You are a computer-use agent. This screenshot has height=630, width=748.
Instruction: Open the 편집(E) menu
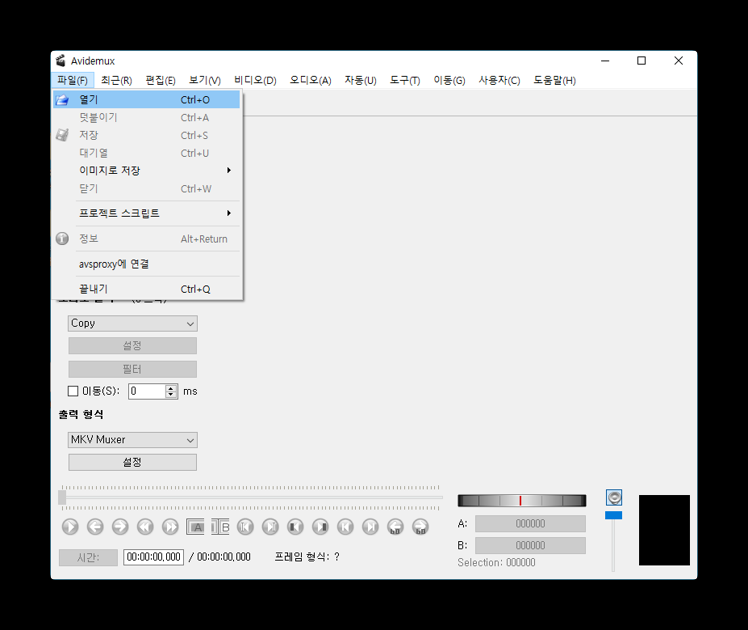[x=160, y=80]
